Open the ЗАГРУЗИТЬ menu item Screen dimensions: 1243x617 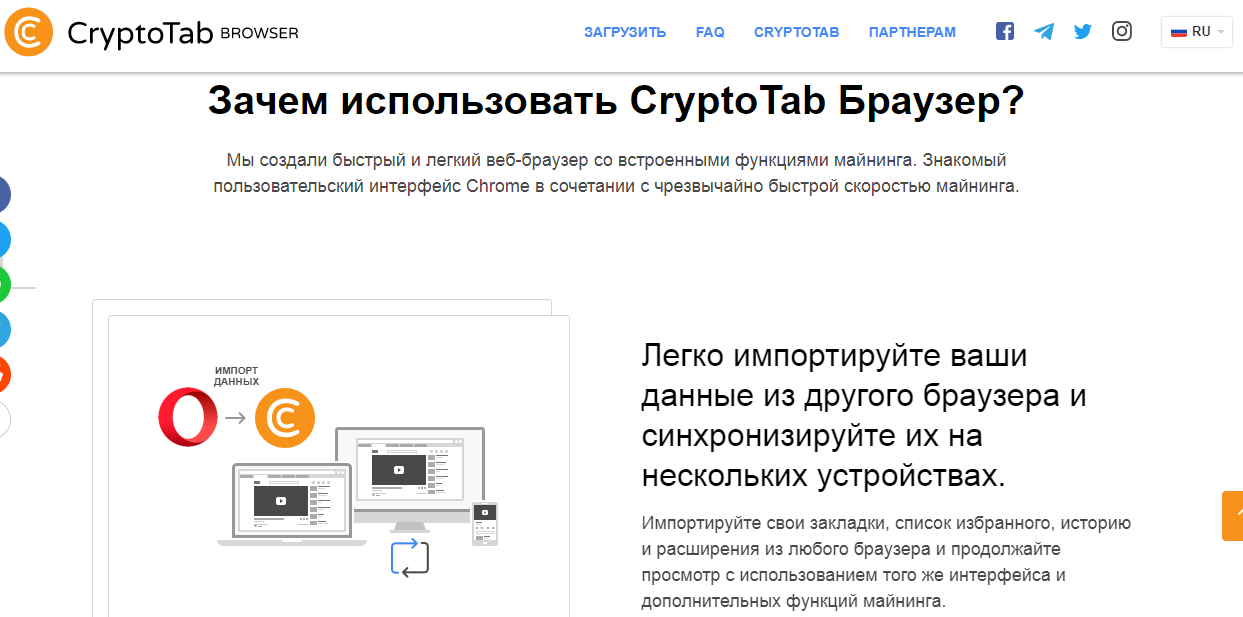pyautogui.click(x=625, y=32)
